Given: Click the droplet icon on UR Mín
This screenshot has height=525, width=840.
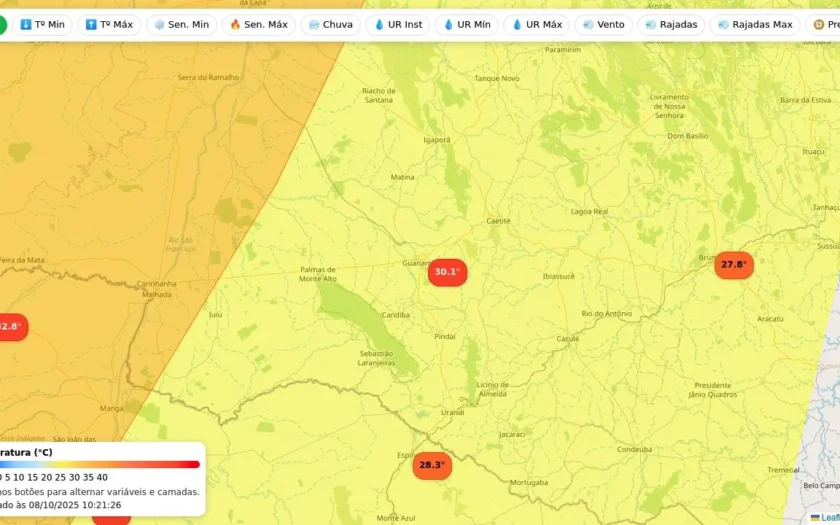Looking at the screenshot, I should (x=448, y=25).
